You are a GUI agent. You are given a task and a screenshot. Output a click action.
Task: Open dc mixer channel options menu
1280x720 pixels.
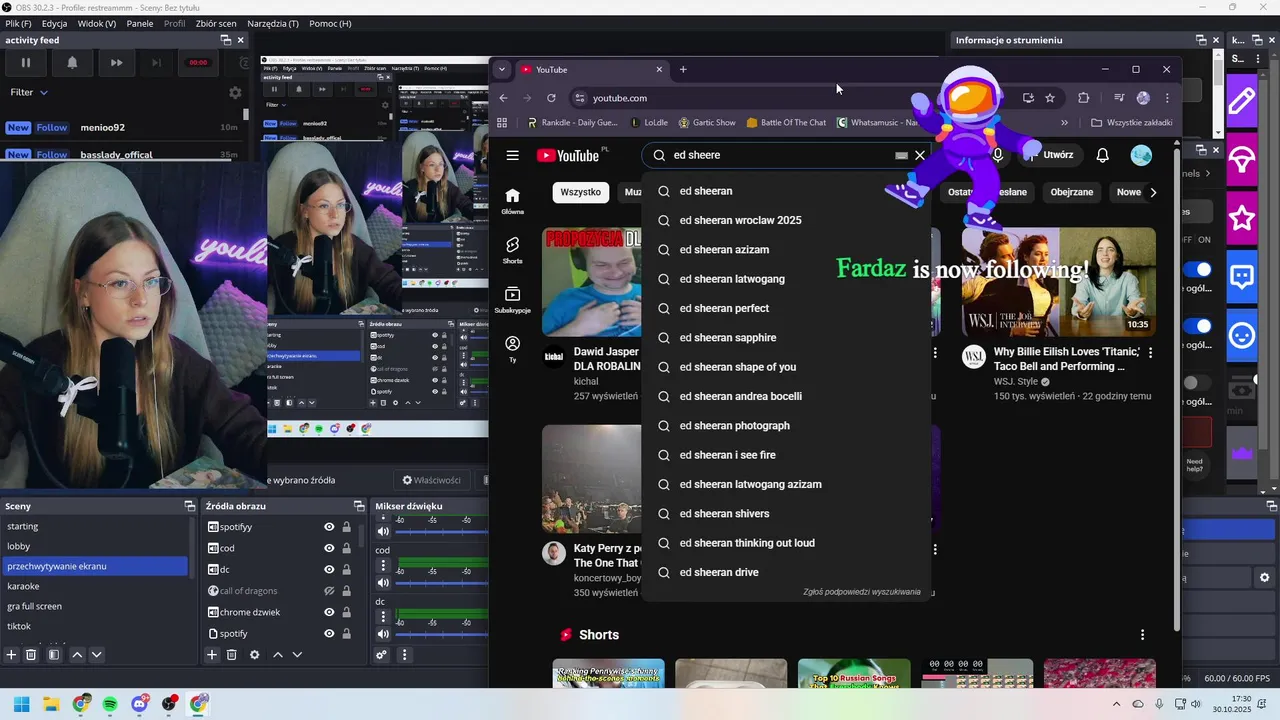click(x=383, y=617)
